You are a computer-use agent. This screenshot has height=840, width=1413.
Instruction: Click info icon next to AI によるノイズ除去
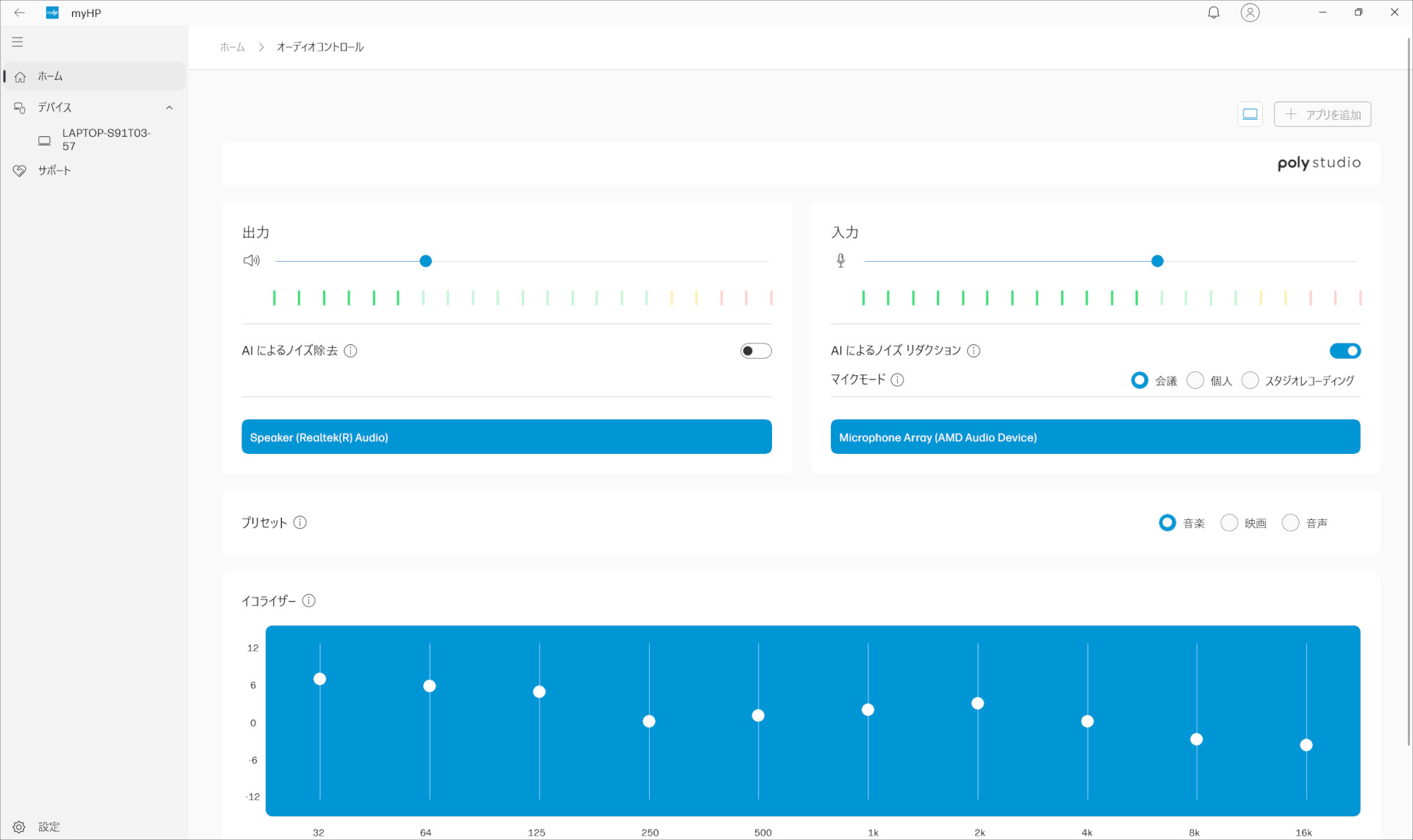click(x=350, y=351)
